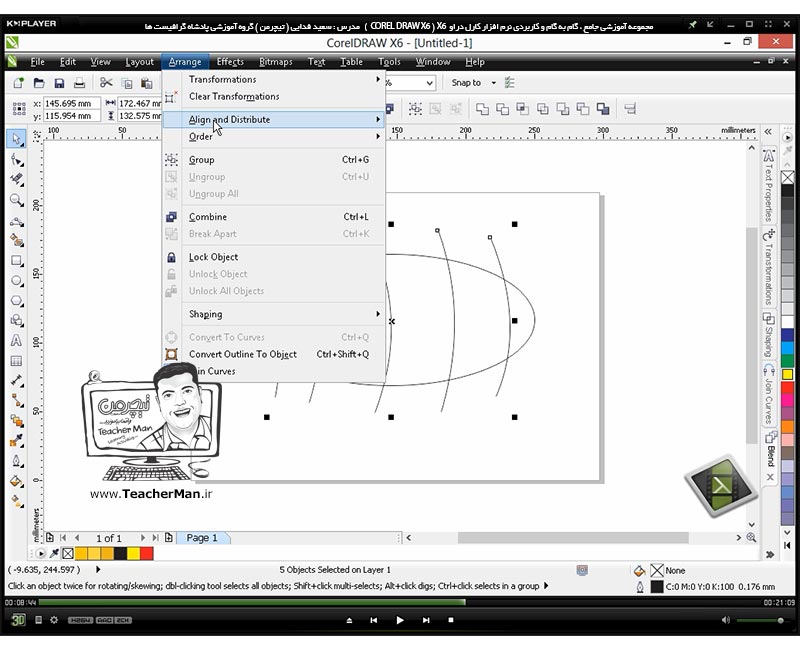Expand the Align and Distribute submenu
This screenshot has height=650, width=800.
[273, 119]
